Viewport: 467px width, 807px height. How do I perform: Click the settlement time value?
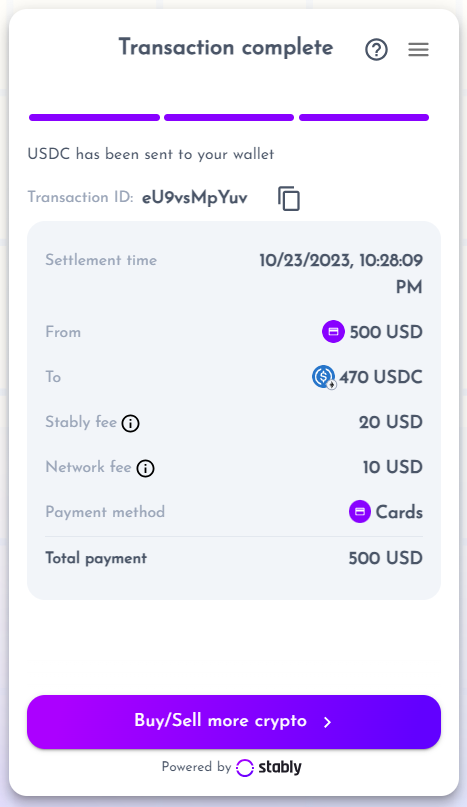341,273
